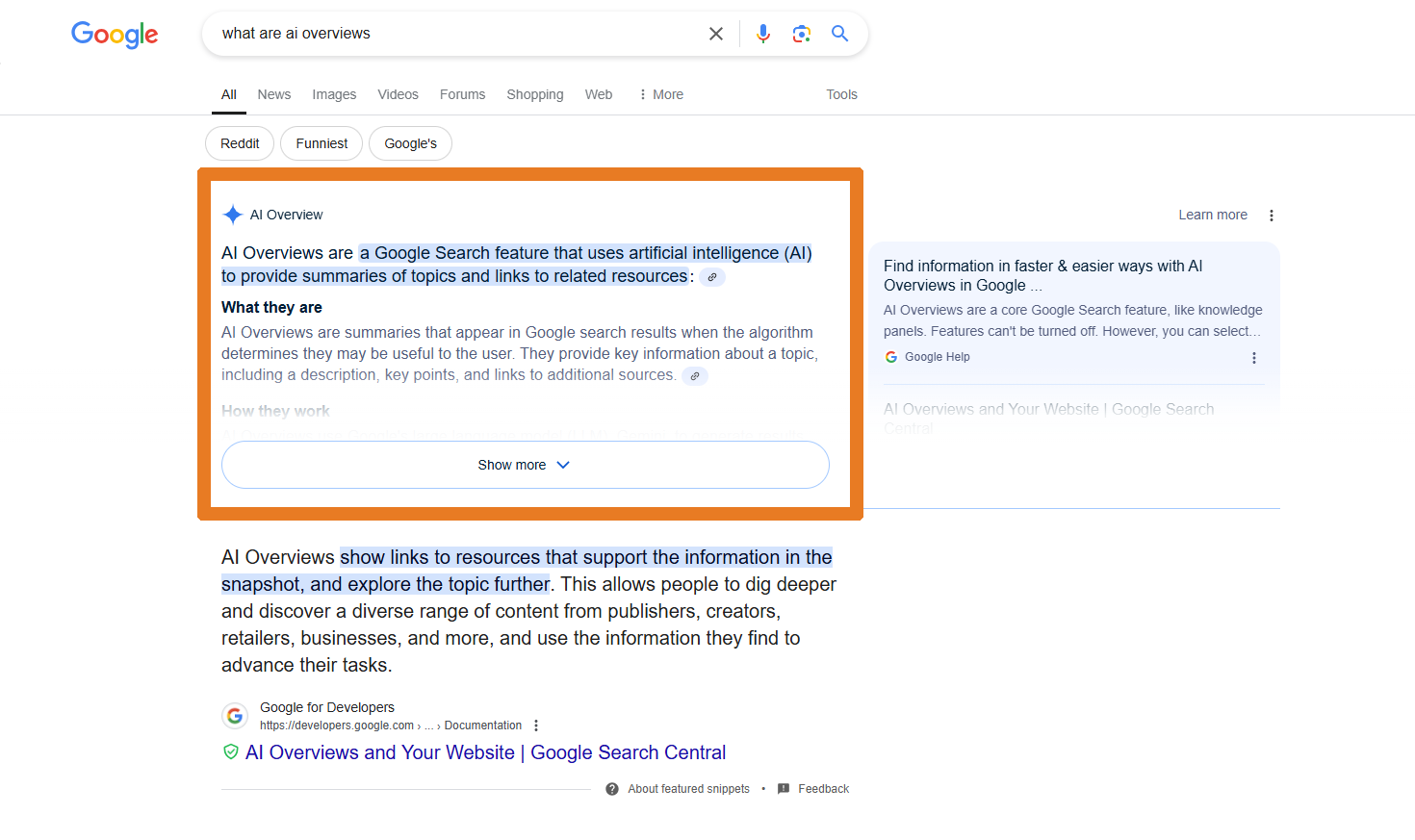Apply the Google's filter chip
The image size is (1415, 840).
point(411,143)
